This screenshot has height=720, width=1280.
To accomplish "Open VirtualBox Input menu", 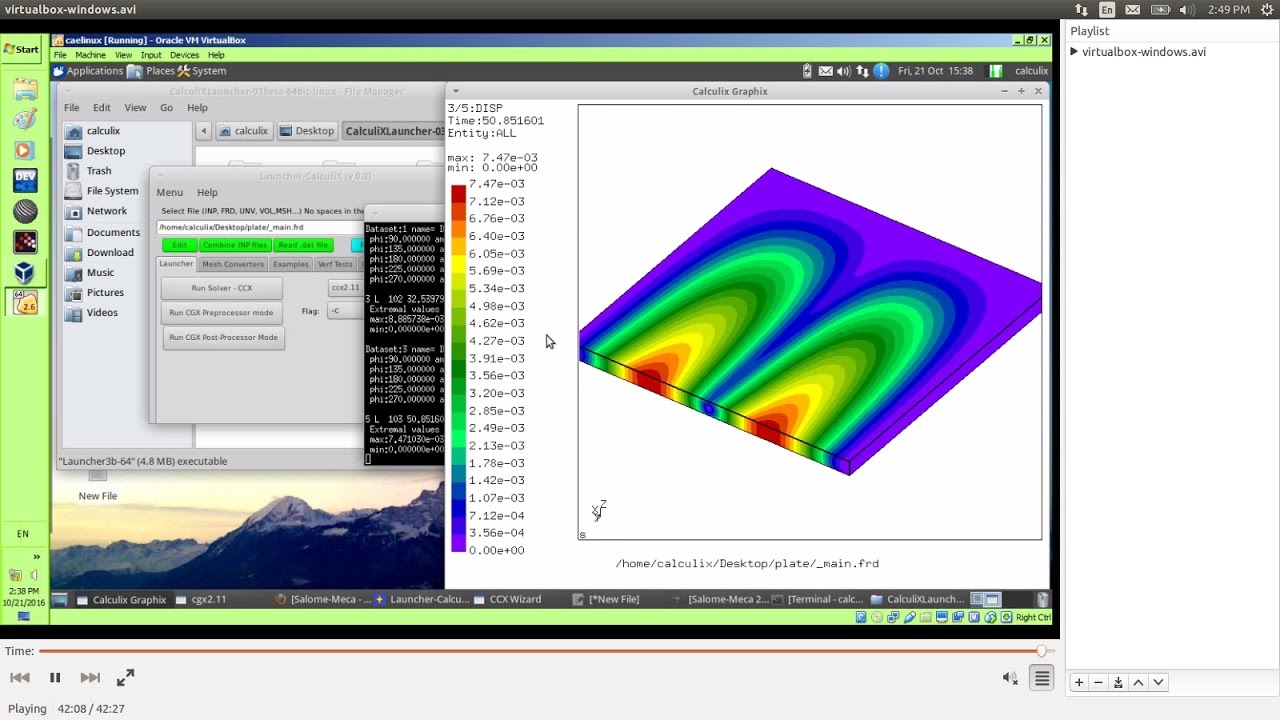I will (x=151, y=55).
